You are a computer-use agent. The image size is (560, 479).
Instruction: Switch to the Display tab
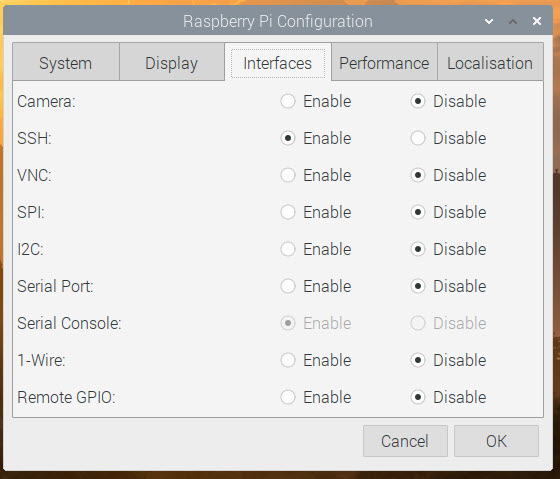pyautogui.click(x=172, y=62)
